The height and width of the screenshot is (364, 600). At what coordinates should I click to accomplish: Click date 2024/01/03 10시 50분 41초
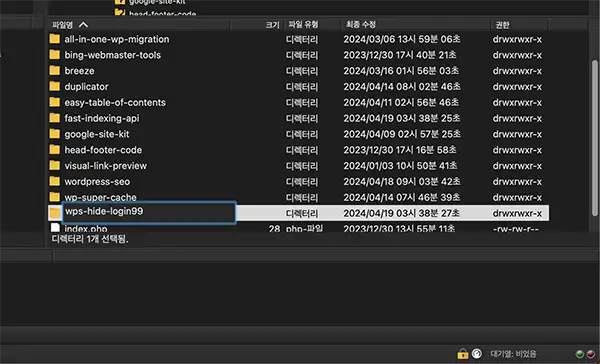tap(400, 166)
